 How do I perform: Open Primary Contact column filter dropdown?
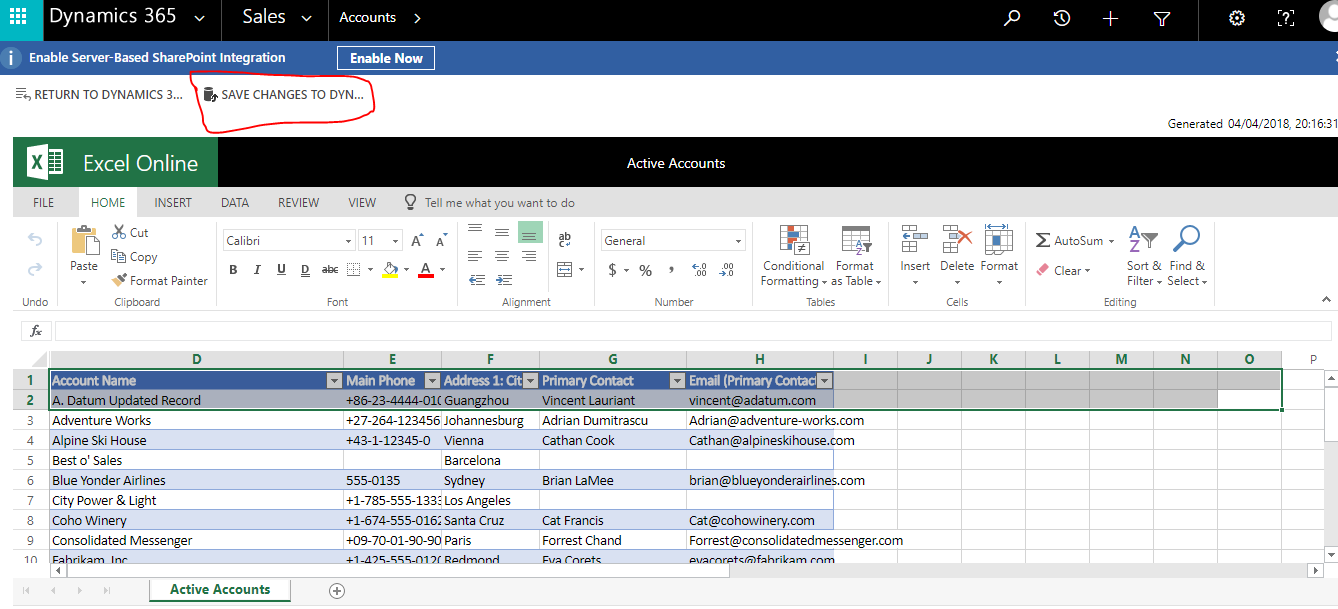tap(677, 380)
